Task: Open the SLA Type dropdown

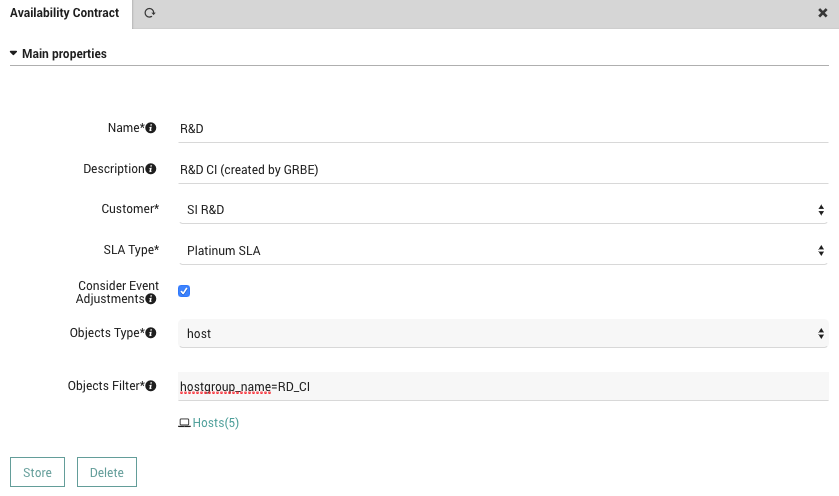Action: (503, 250)
